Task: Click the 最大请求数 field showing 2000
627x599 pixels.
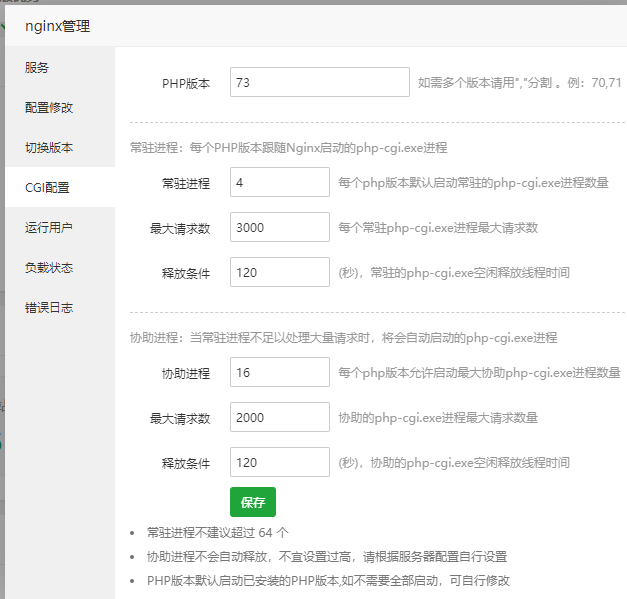Action: pyautogui.click(x=280, y=417)
